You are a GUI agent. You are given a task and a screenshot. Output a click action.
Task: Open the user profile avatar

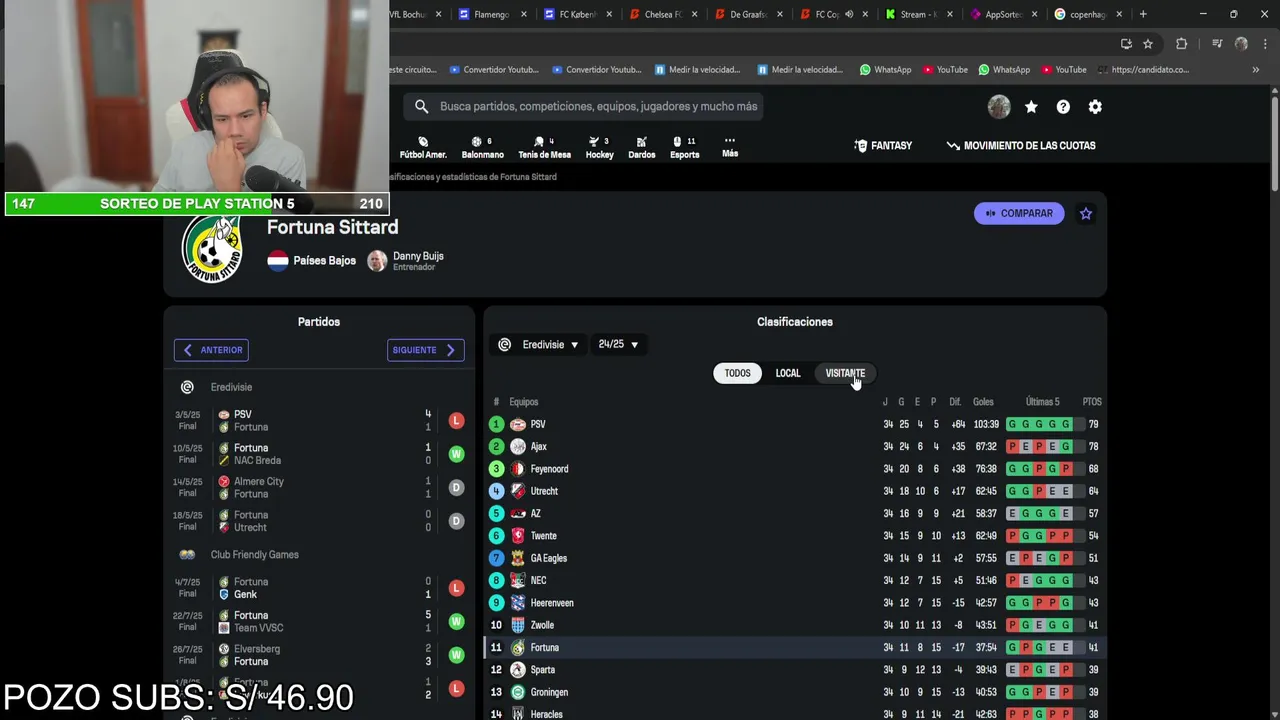999,107
